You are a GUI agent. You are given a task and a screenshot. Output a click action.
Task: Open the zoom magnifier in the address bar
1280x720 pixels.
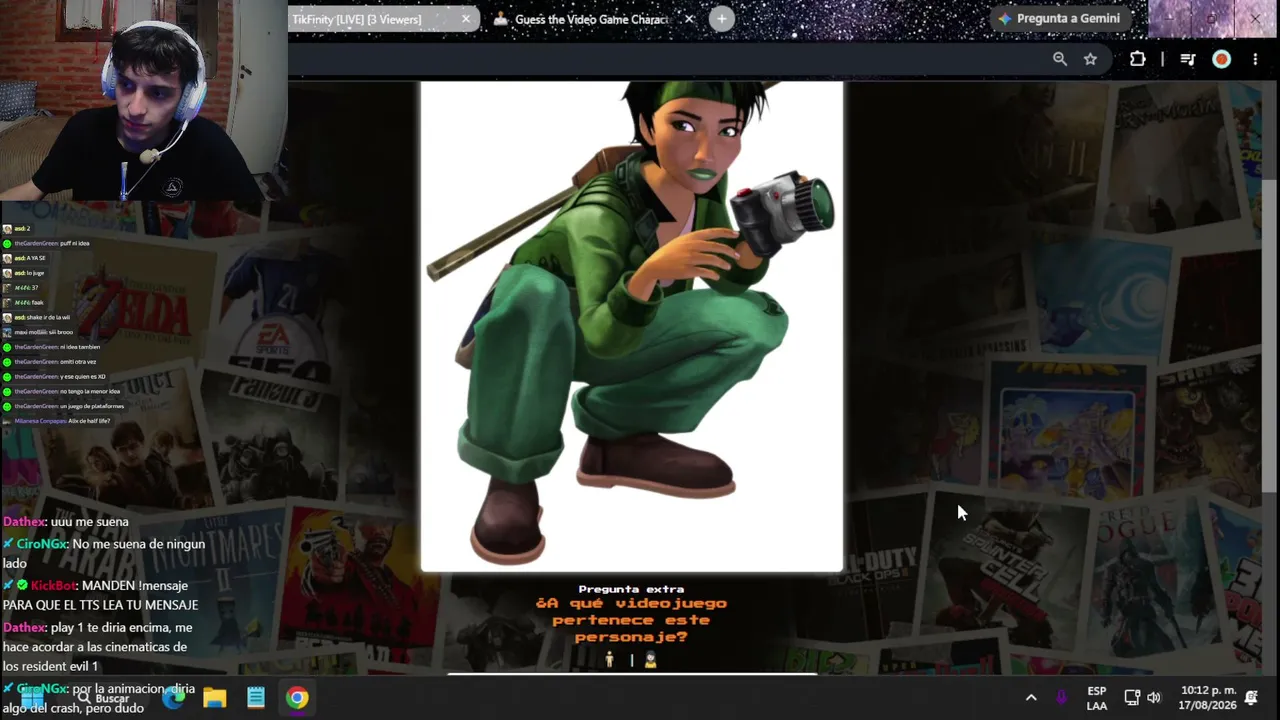(x=1060, y=59)
